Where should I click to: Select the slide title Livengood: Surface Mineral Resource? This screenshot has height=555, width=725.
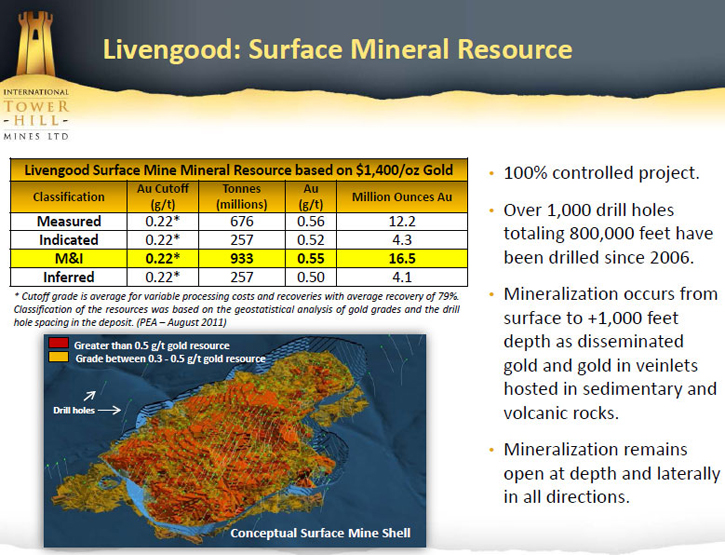tap(338, 49)
